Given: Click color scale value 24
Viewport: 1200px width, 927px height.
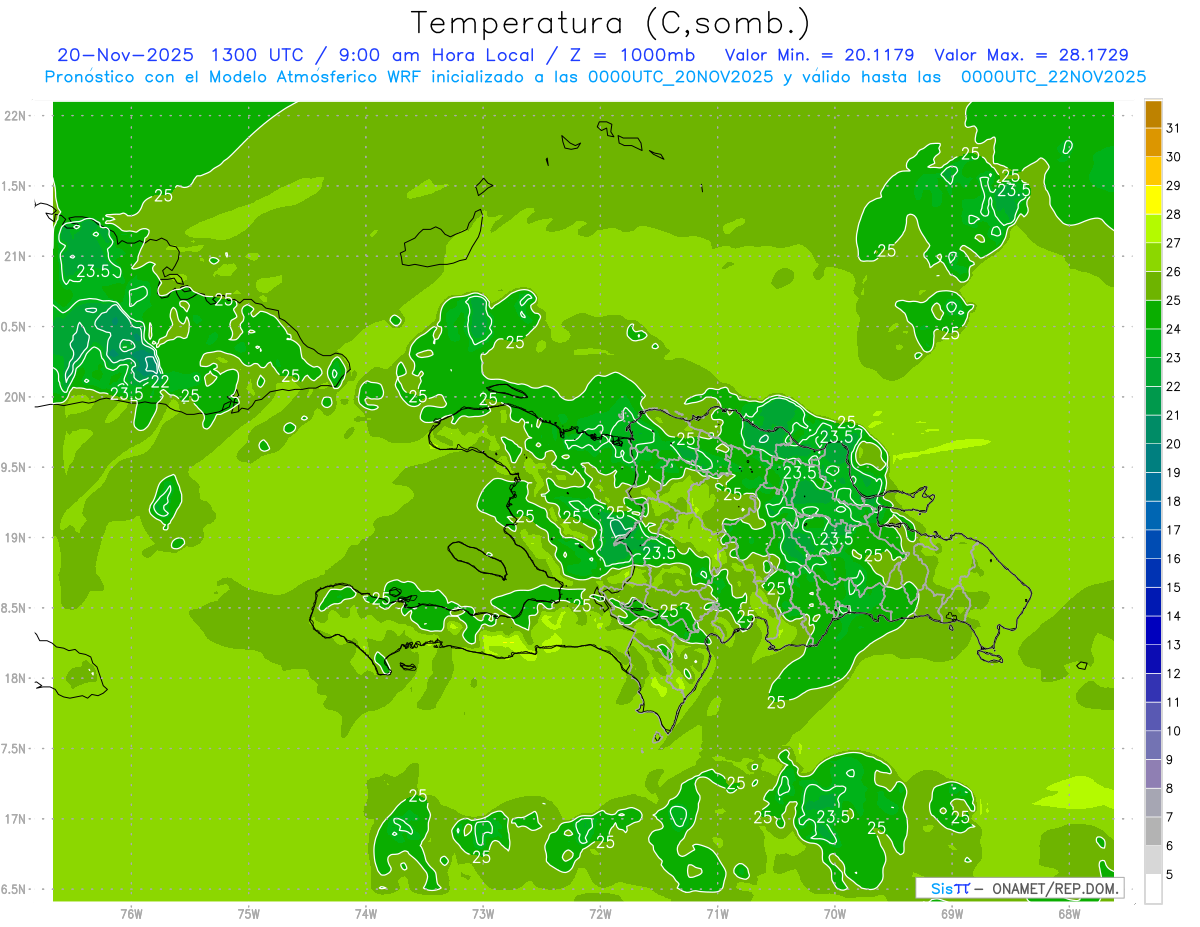Looking at the screenshot, I should pos(1173,329).
